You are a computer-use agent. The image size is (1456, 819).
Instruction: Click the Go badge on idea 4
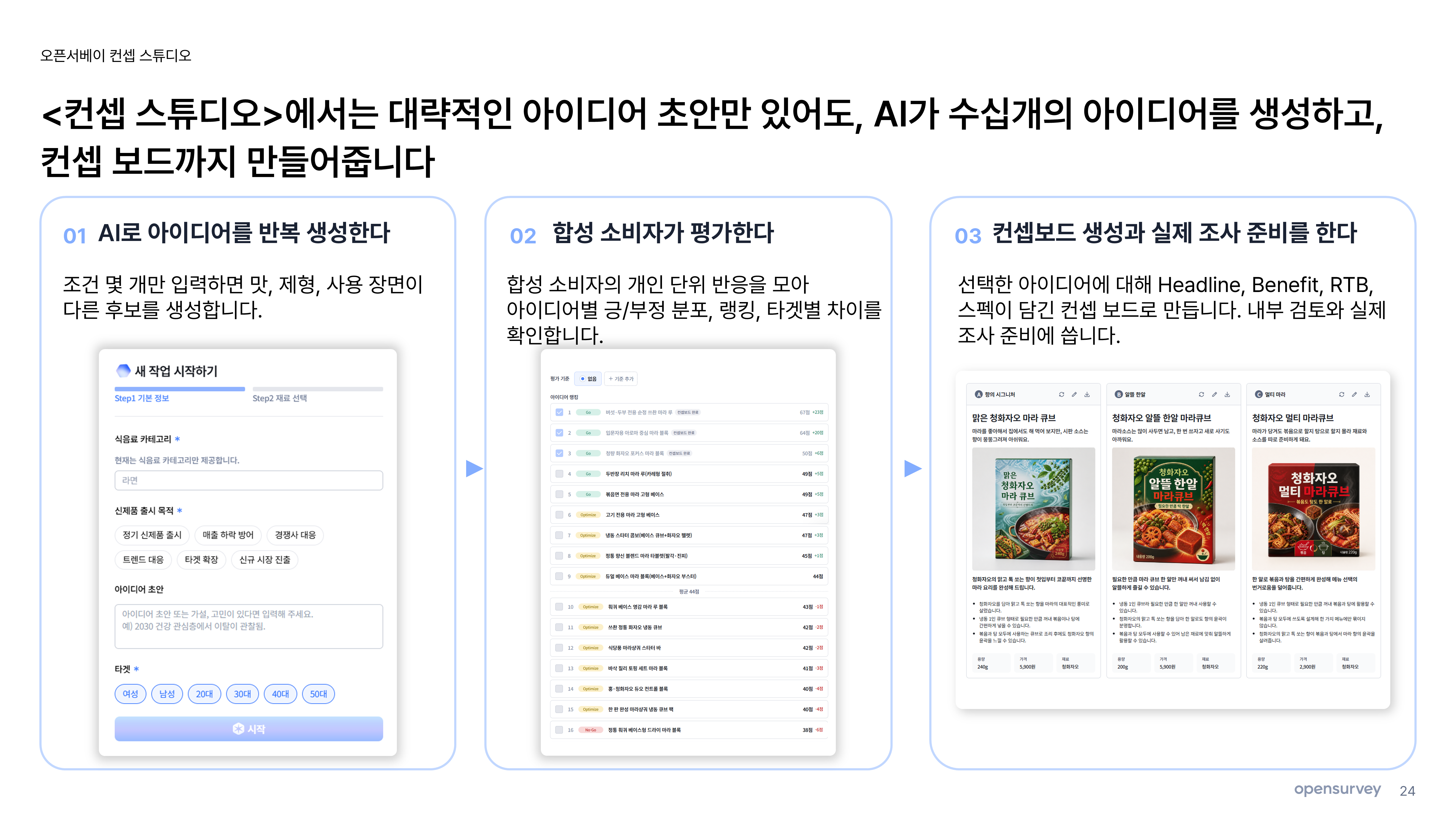[588, 474]
